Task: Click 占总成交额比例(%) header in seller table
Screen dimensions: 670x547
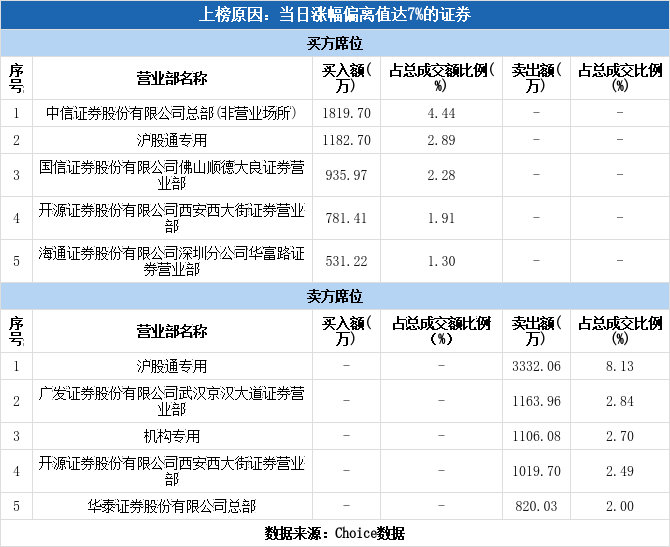Action: pos(441,331)
